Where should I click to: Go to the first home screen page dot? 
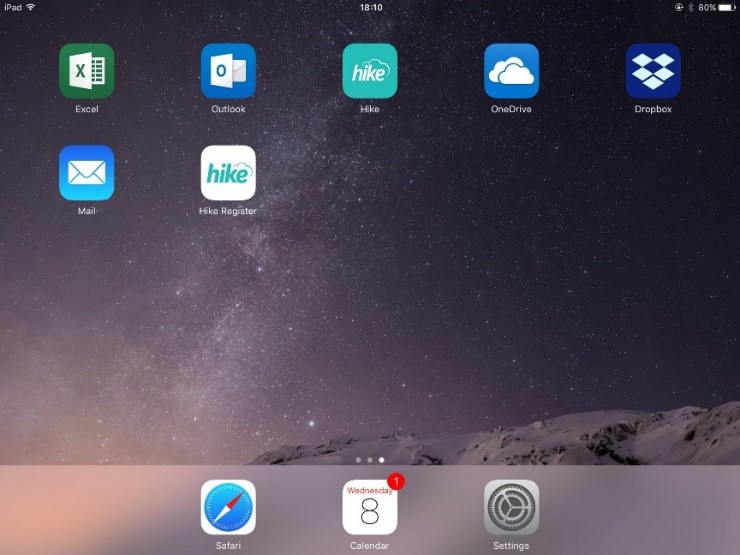point(359,460)
